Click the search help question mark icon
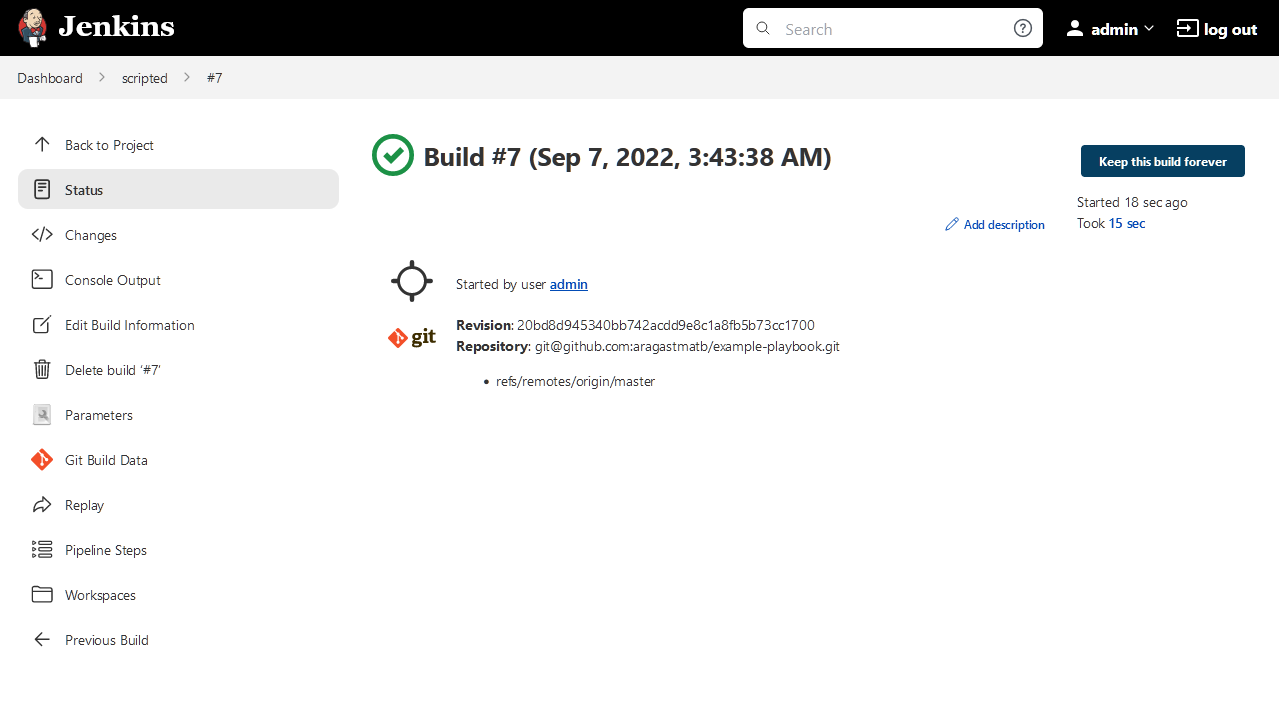The width and height of the screenshot is (1279, 722). pyautogui.click(x=1022, y=28)
